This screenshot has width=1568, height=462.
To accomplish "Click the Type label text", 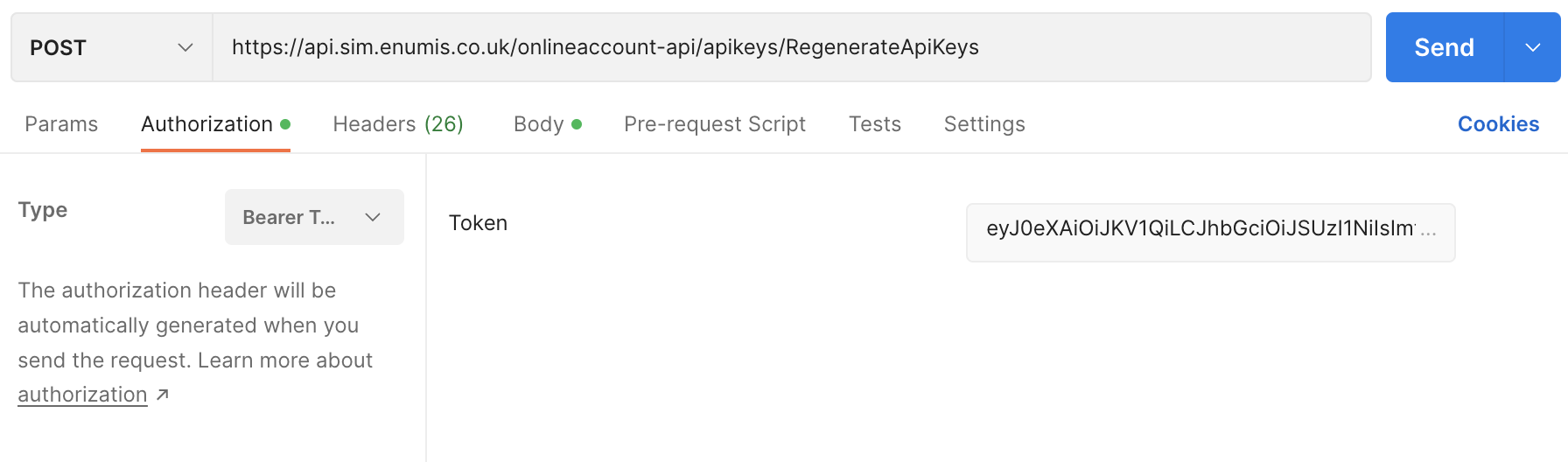I will coord(43,210).
